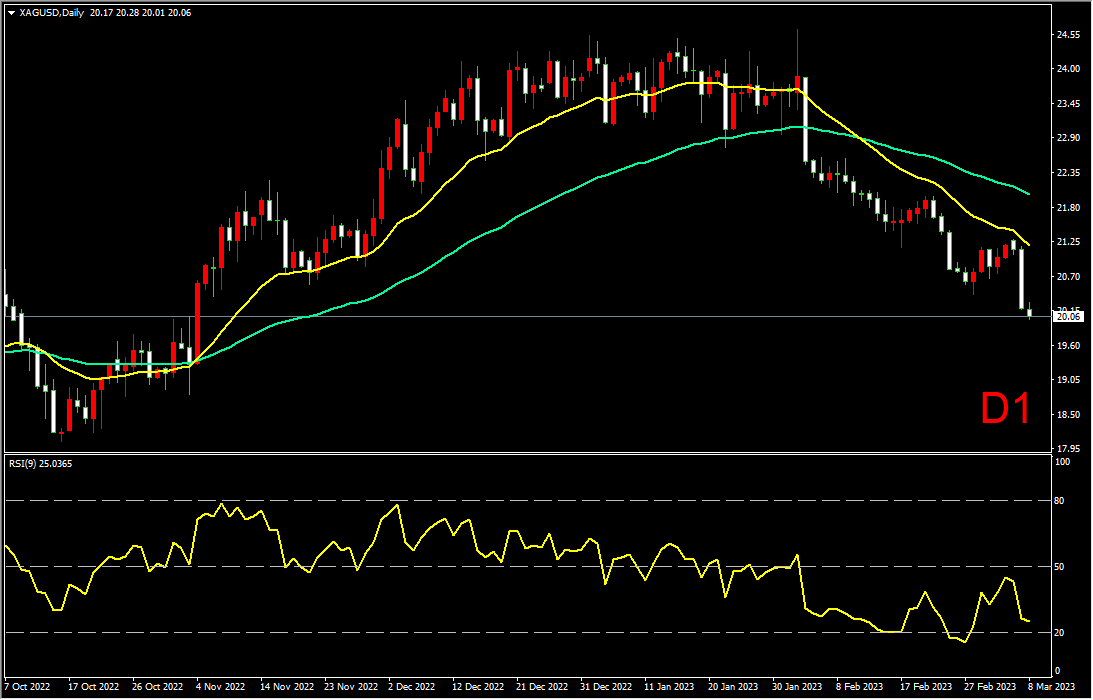1093x700 pixels.
Task: Click the 8 Mar 2023 date label
Action: 1051,686
